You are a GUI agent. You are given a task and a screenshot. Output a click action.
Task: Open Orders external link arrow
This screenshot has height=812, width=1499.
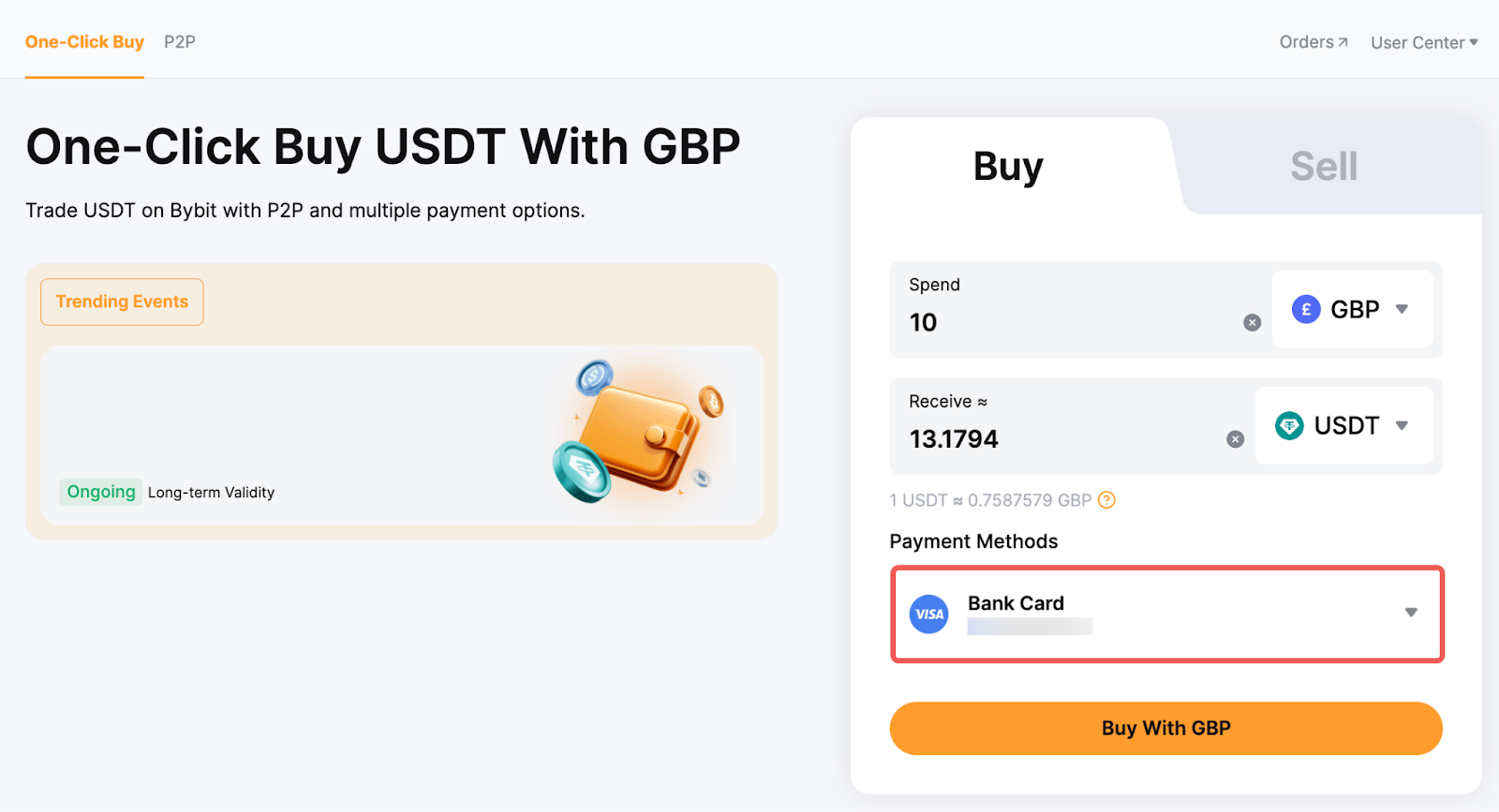pyautogui.click(x=1343, y=42)
